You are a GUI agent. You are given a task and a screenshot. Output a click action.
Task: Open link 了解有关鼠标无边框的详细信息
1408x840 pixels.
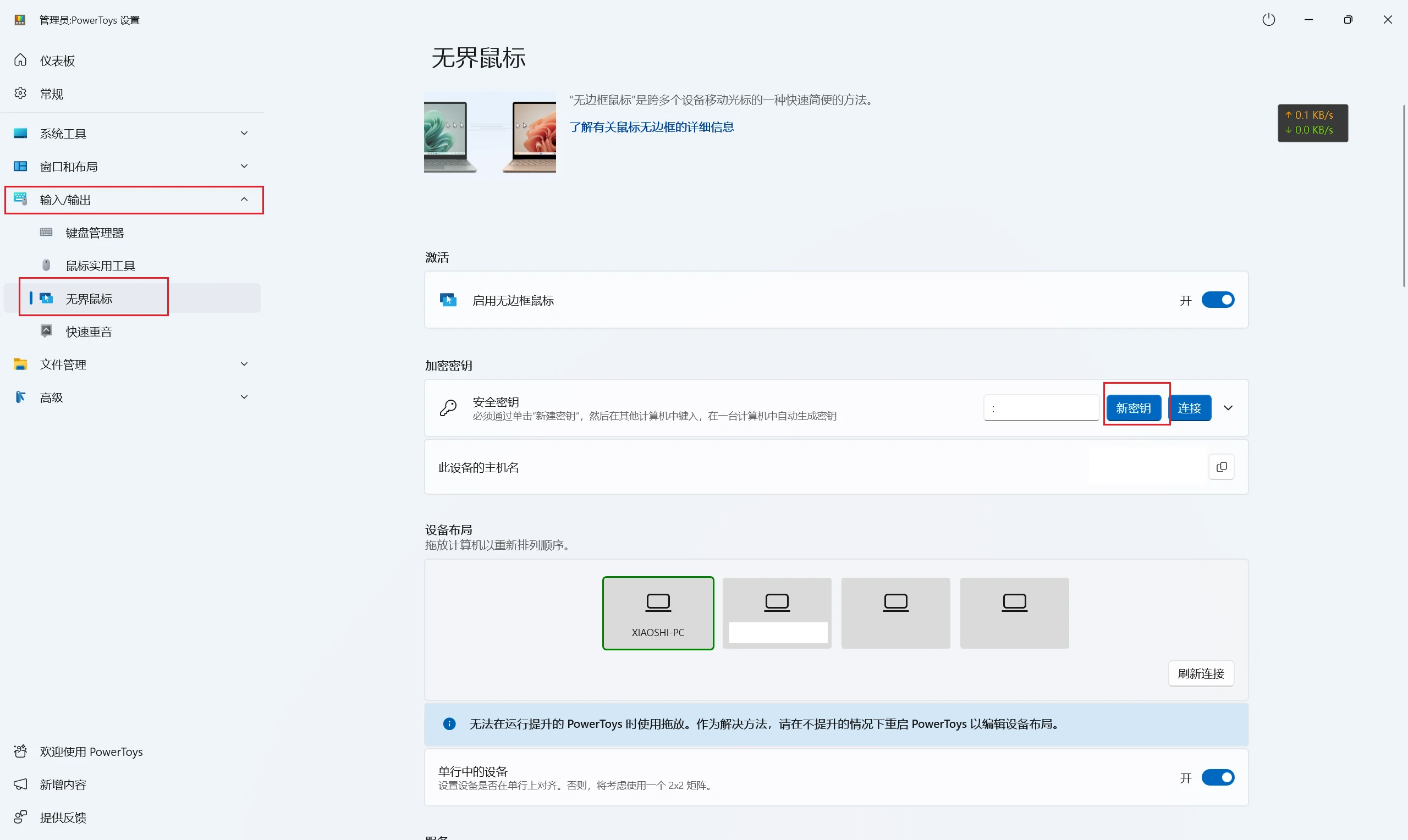[652, 127]
